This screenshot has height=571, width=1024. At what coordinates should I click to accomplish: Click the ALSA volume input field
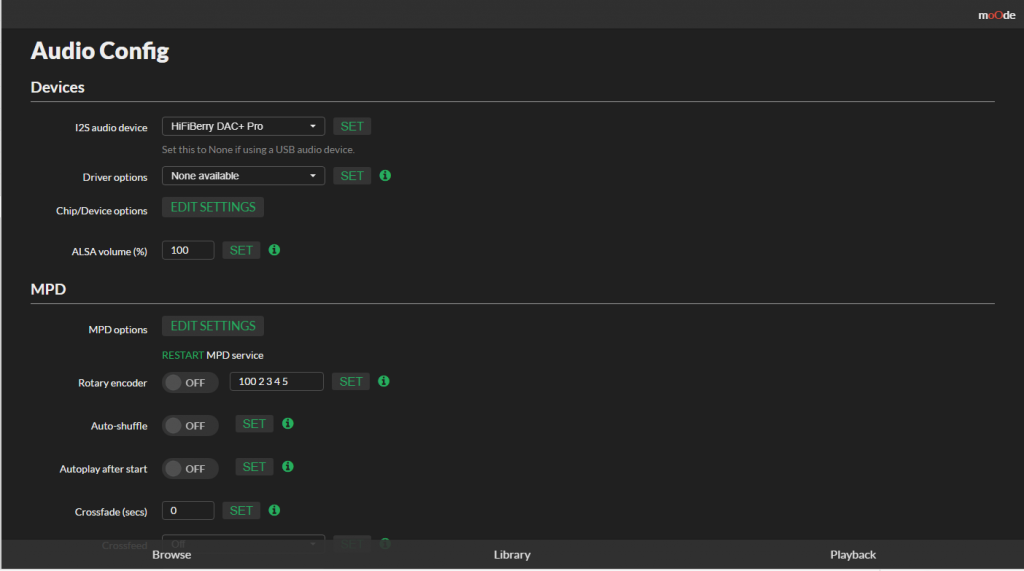[188, 250]
